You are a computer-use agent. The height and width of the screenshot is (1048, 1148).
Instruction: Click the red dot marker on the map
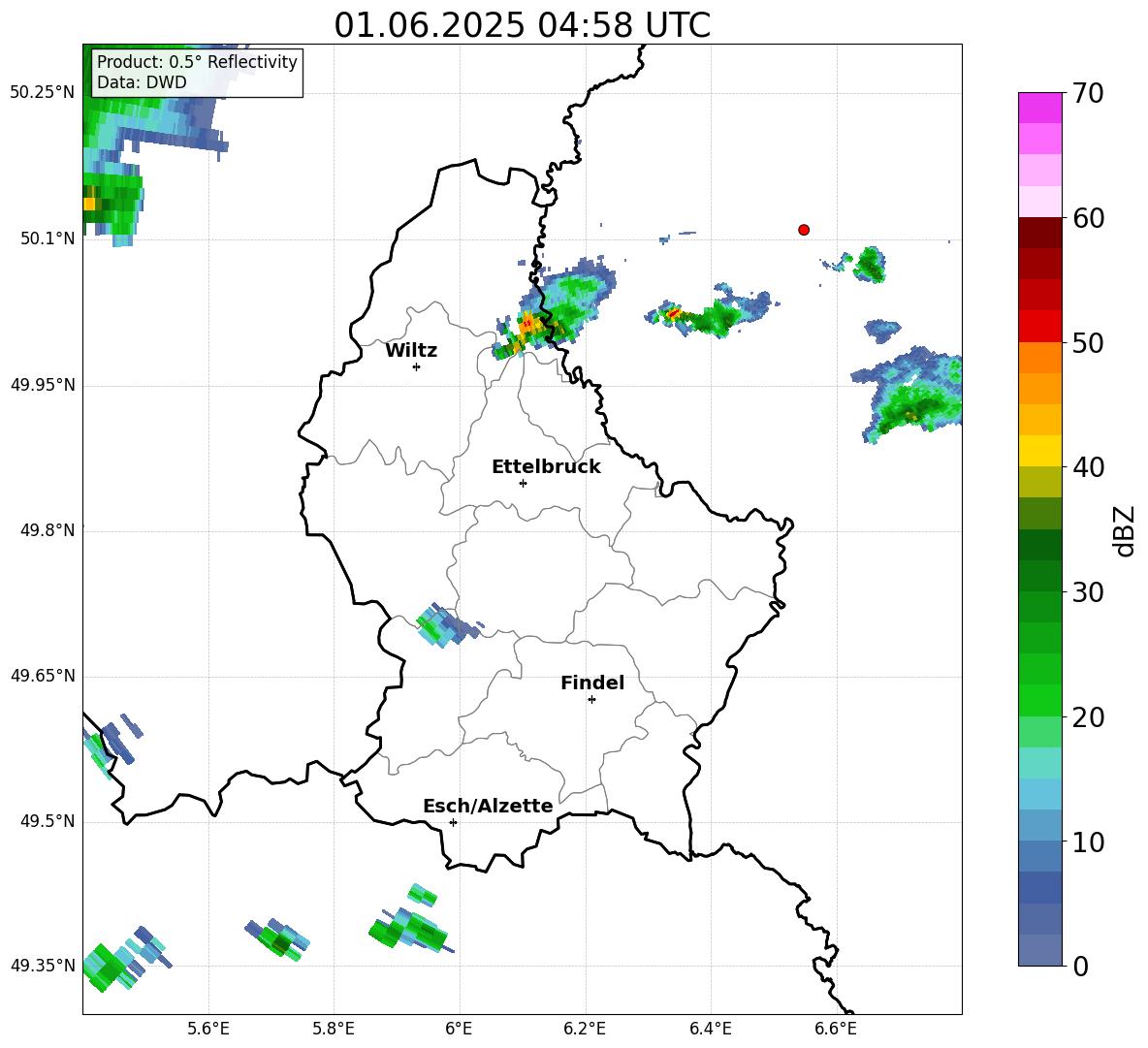[x=804, y=230]
